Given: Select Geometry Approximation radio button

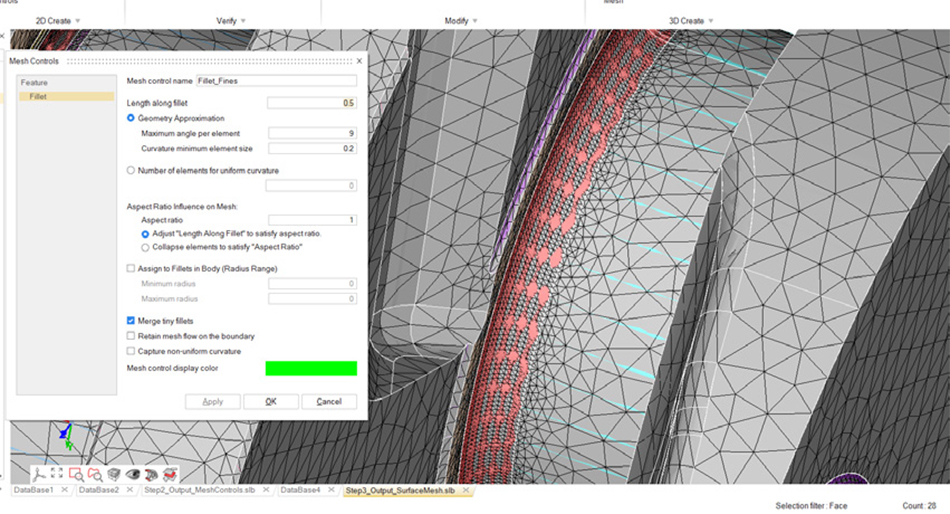Looking at the screenshot, I should [131, 118].
